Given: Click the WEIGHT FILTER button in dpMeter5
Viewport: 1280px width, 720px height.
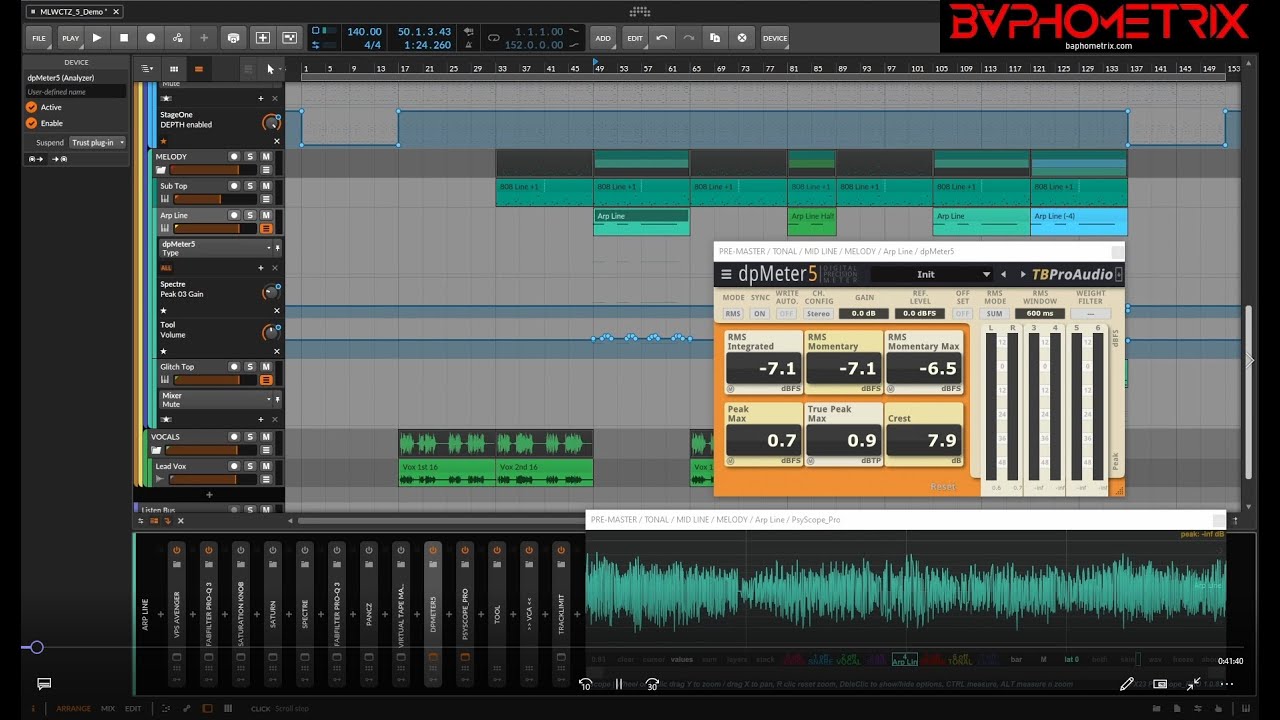Looking at the screenshot, I should tap(1090, 314).
